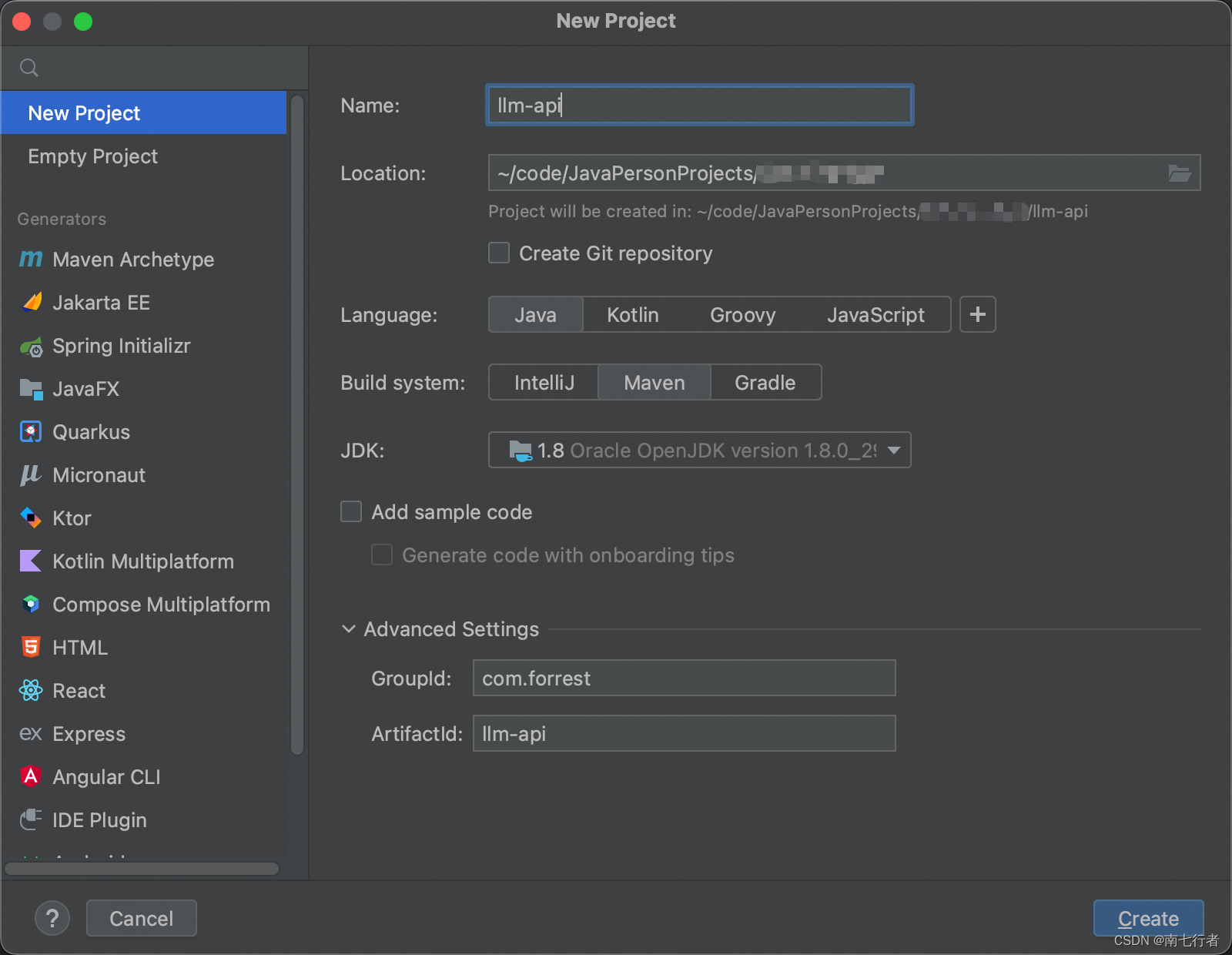This screenshot has width=1232, height=955.
Task: Click the Maven Archetype generator icon
Action: pos(31,260)
